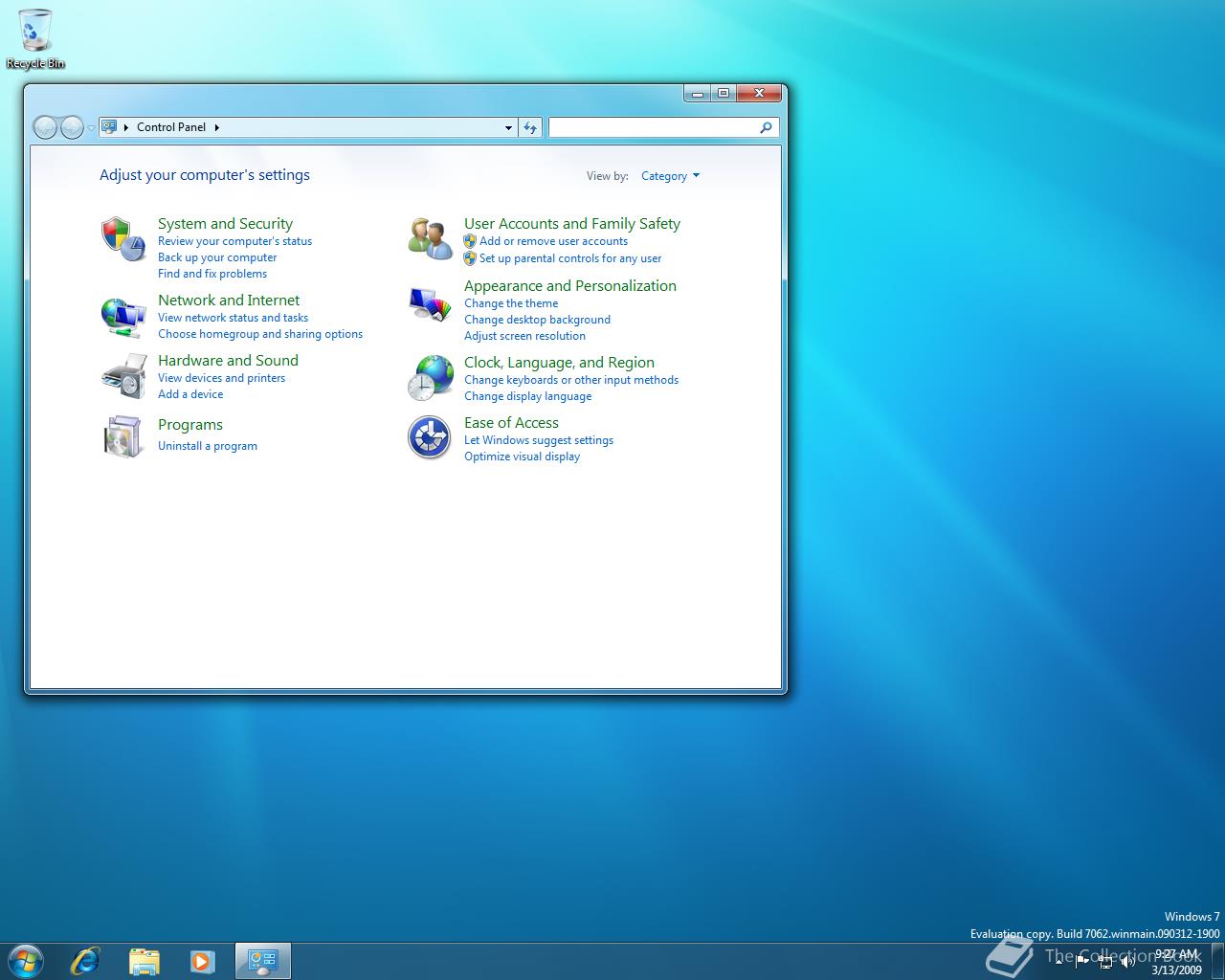This screenshot has width=1225, height=980.
Task: Open the User Accounts people icon
Action: 430,238
